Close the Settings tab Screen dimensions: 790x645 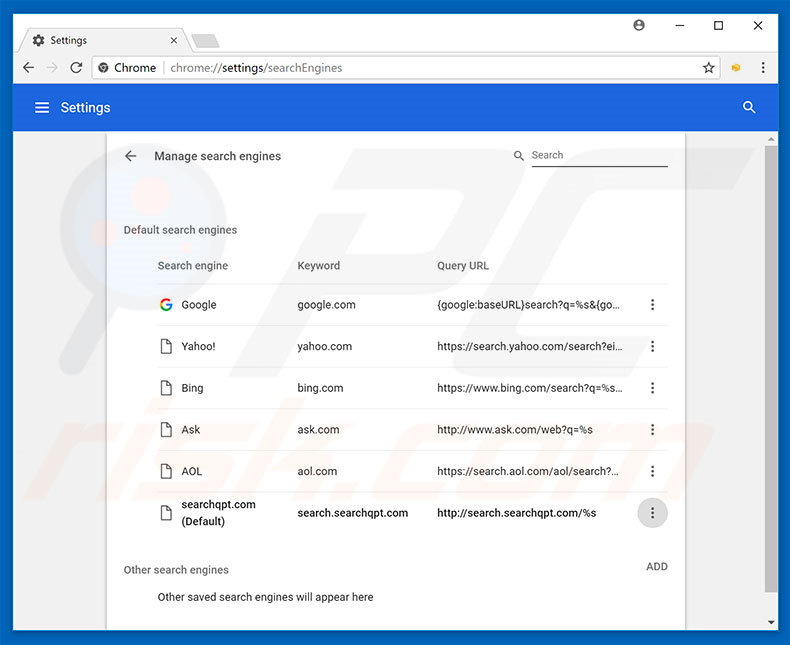click(x=174, y=40)
